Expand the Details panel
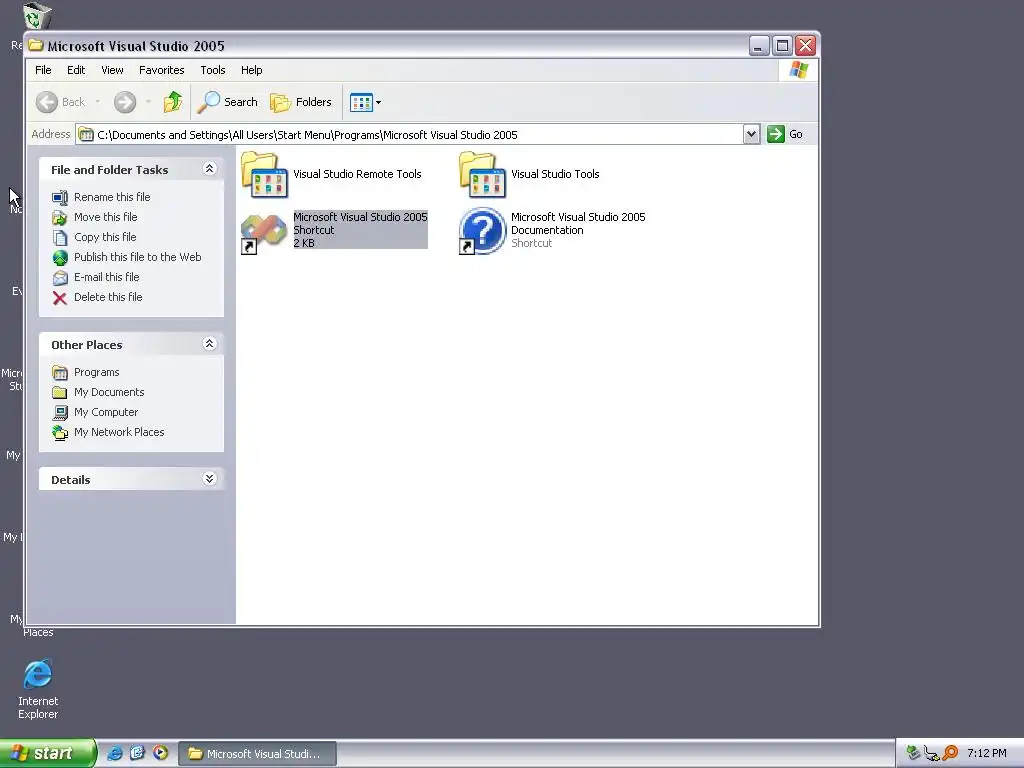Image resolution: width=1024 pixels, height=768 pixels. (210, 479)
